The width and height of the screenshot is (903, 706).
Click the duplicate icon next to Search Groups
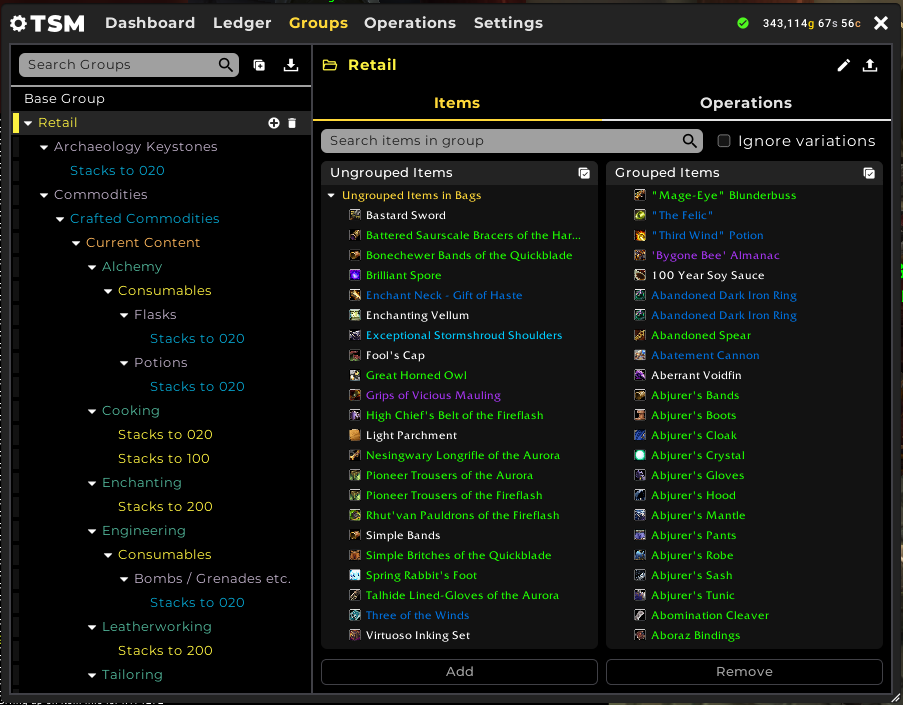pyautogui.click(x=259, y=65)
